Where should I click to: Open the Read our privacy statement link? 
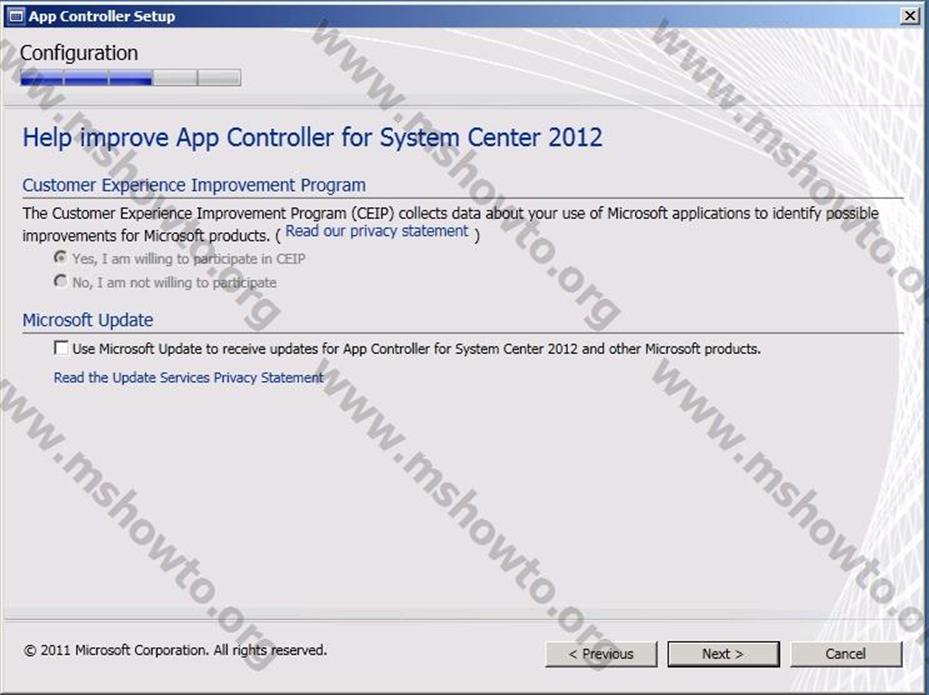click(377, 231)
